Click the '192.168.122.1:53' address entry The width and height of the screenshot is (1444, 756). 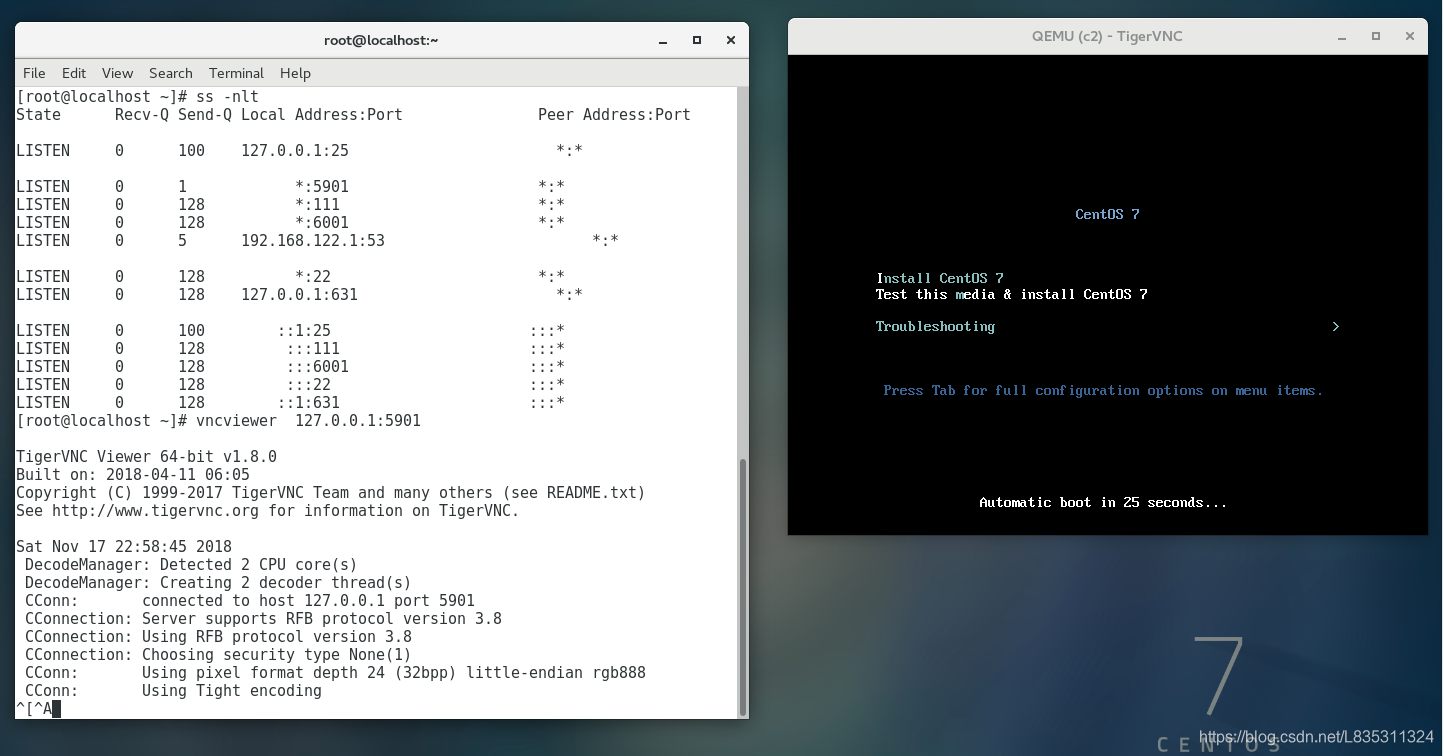pyautogui.click(x=313, y=241)
